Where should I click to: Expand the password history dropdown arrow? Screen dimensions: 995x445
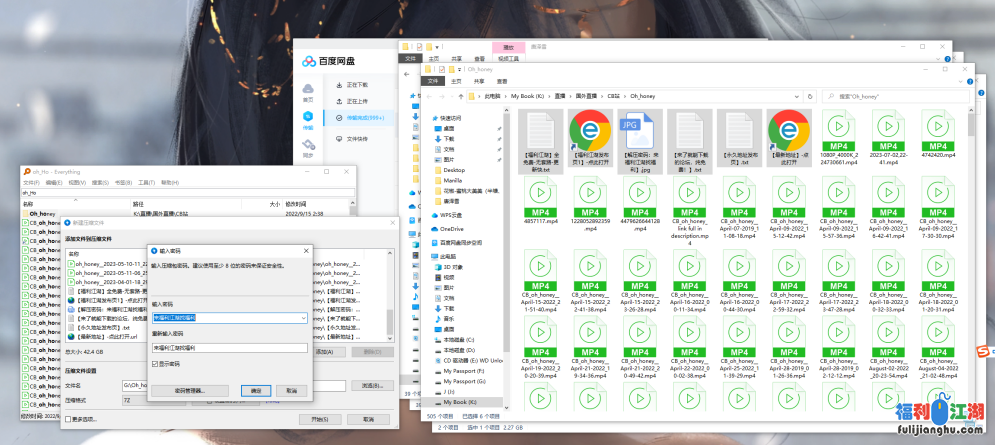tap(303, 318)
